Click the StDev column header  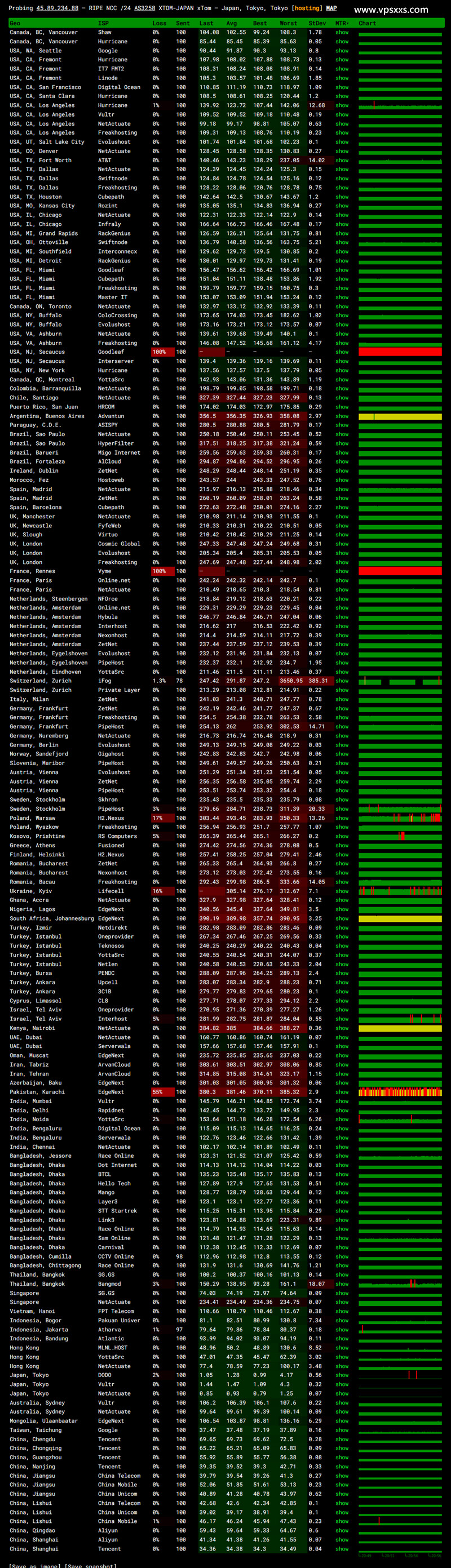317,23
